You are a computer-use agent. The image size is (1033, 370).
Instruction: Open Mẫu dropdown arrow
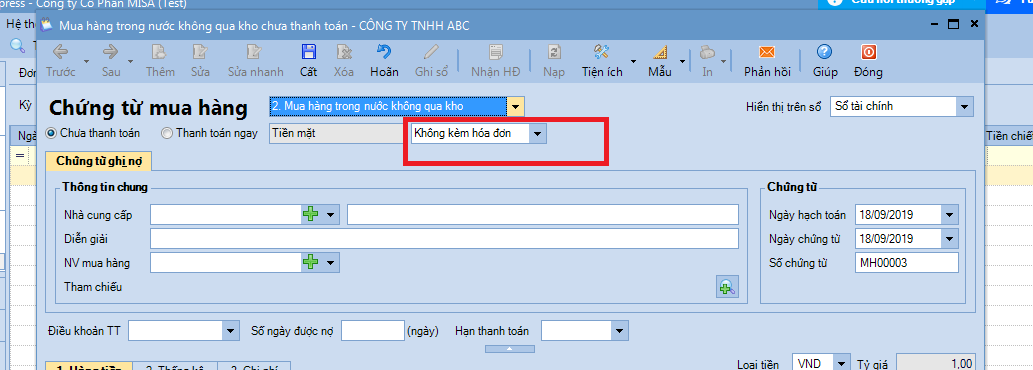coord(683,61)
